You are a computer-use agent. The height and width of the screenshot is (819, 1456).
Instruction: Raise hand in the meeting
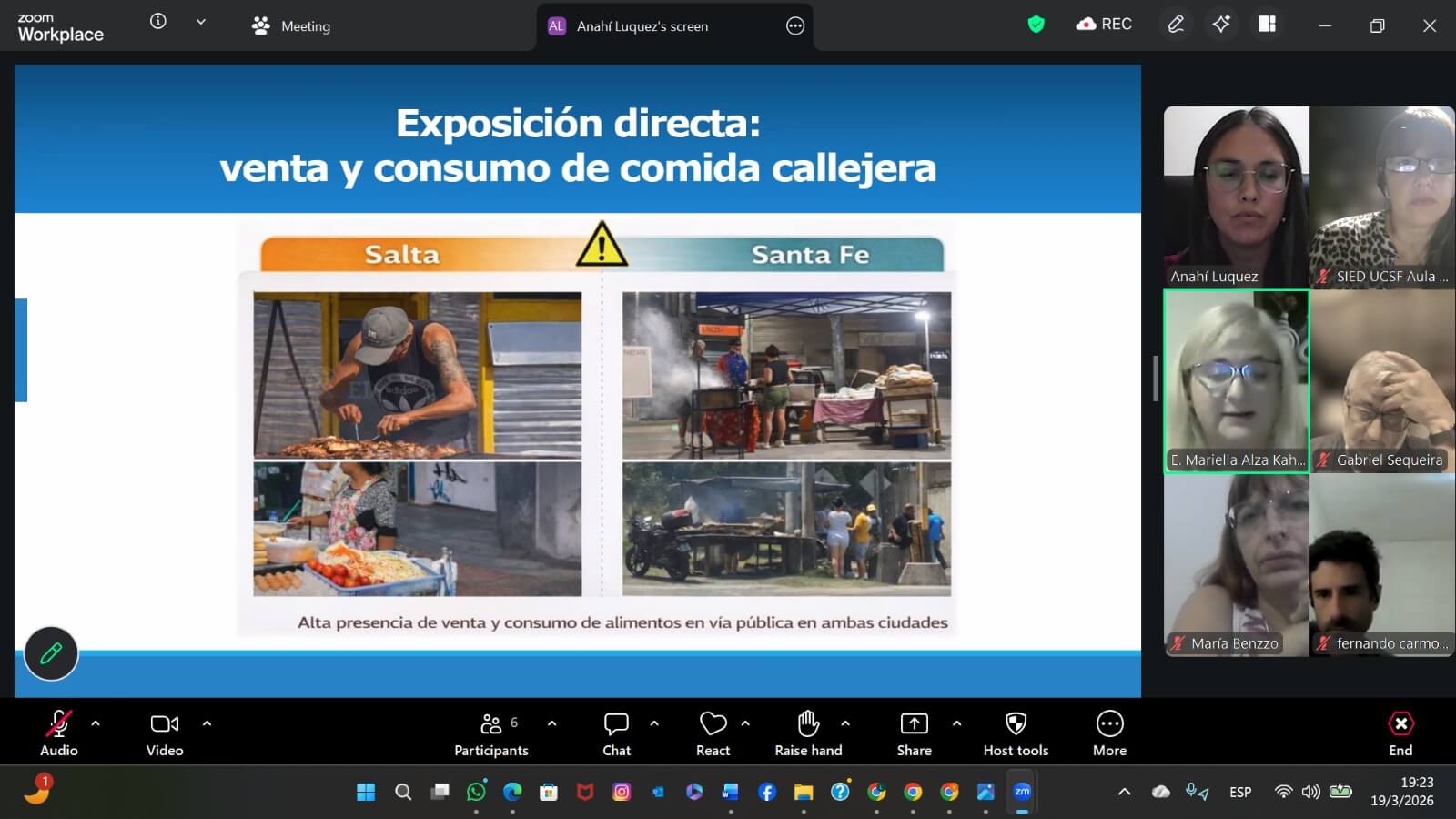click(x=808, y=733)
